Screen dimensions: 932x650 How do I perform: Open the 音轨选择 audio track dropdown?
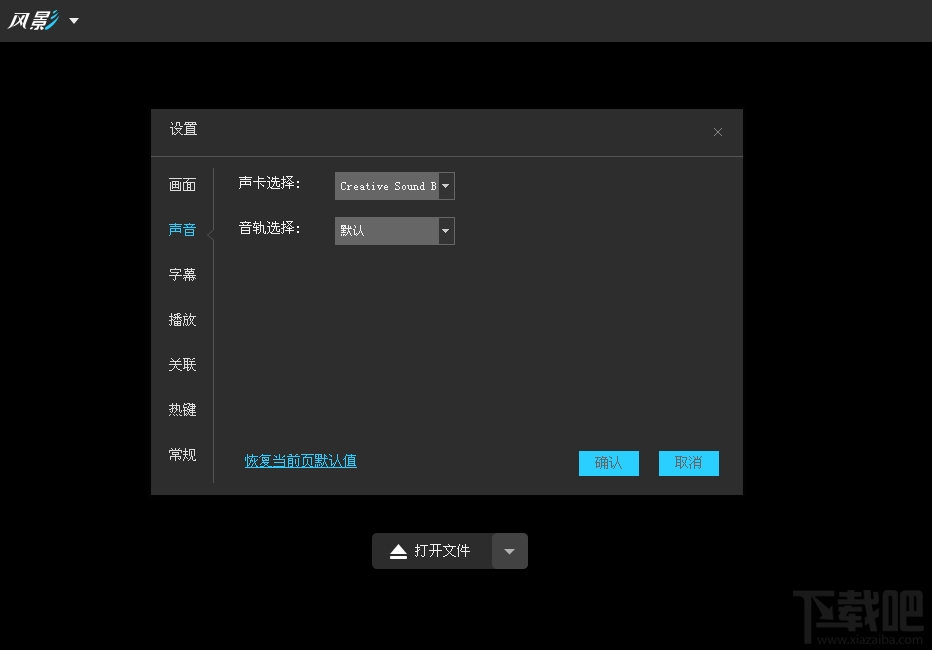[445, 230]
